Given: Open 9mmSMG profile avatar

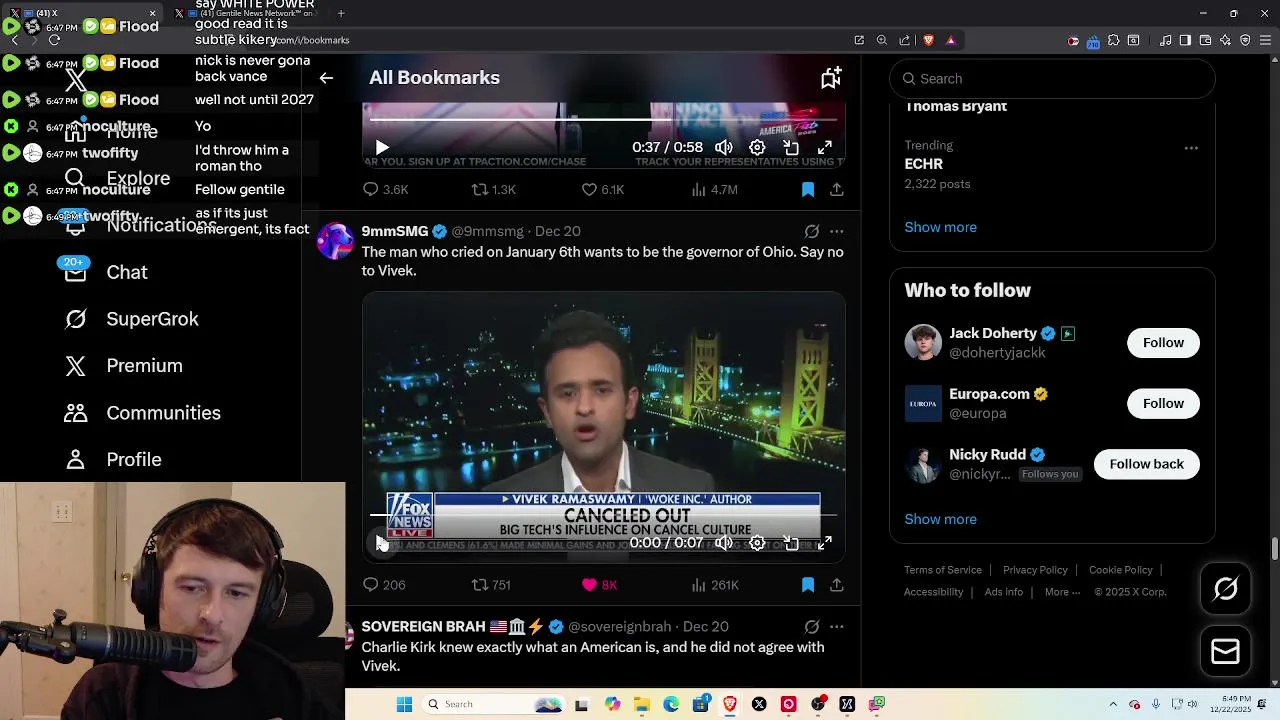Looking at the screenshot, I should point(335,241).
